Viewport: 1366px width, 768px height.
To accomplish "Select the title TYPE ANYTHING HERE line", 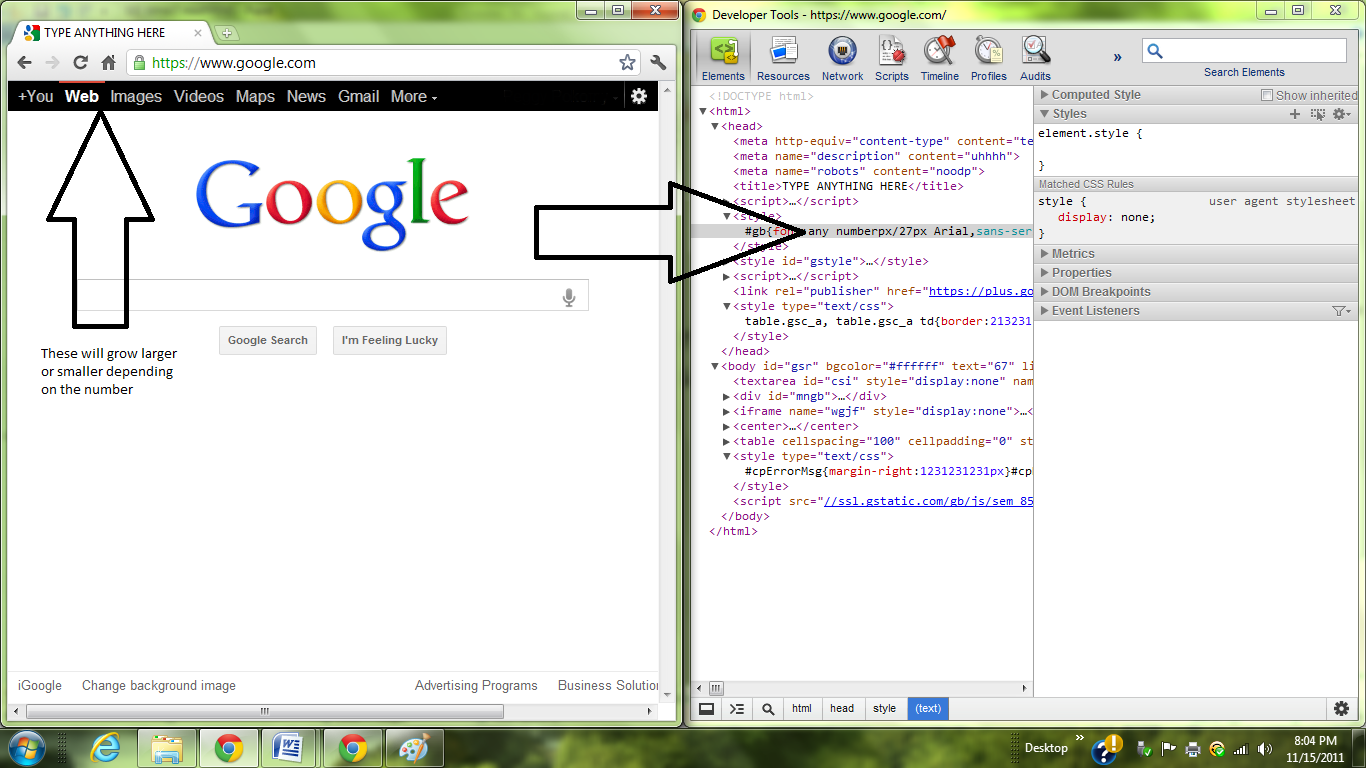I will coord(848,187).
